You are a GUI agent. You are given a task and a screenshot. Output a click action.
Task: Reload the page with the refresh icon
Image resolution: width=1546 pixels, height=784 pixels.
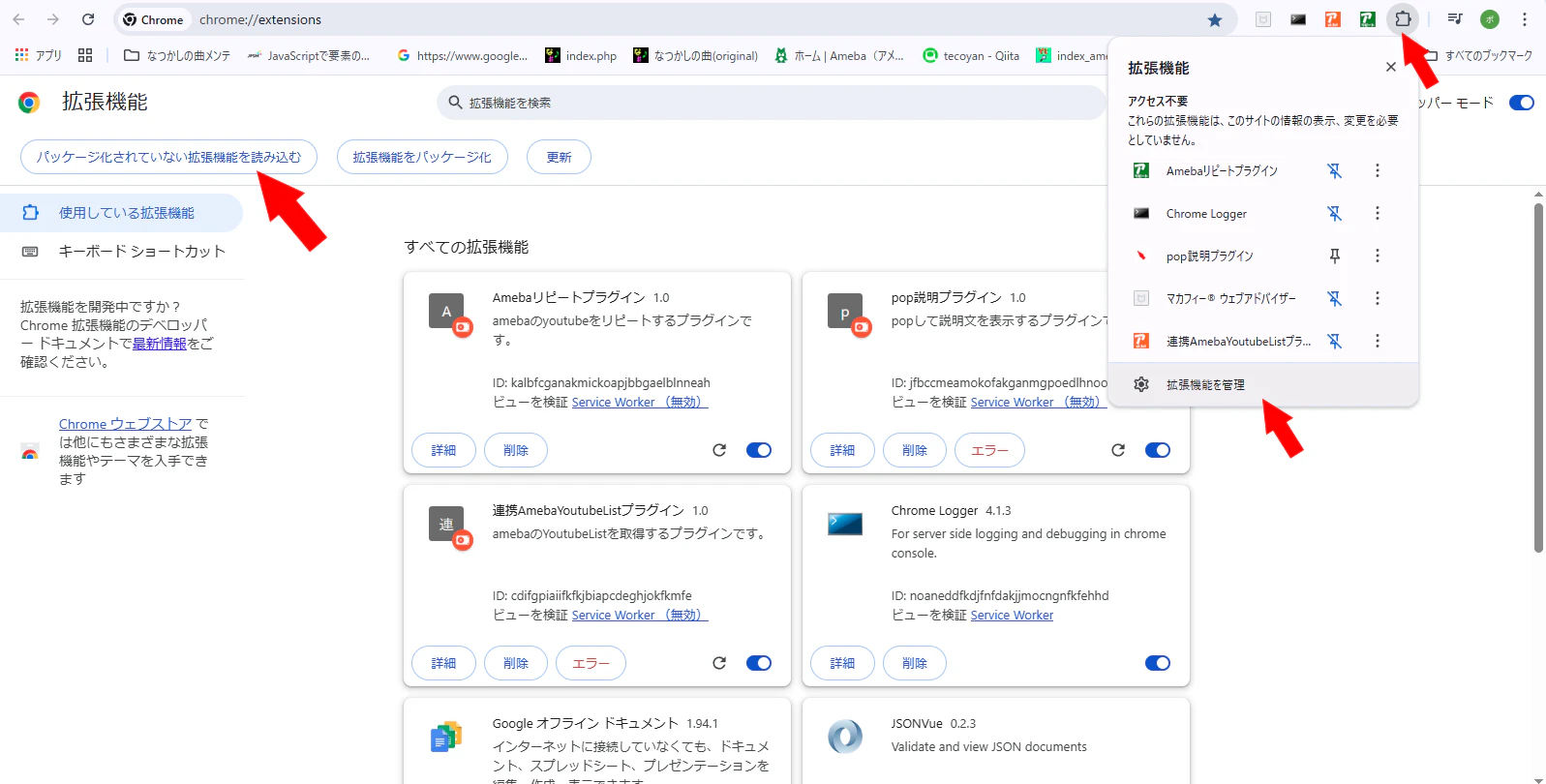(x=88, y=19)
